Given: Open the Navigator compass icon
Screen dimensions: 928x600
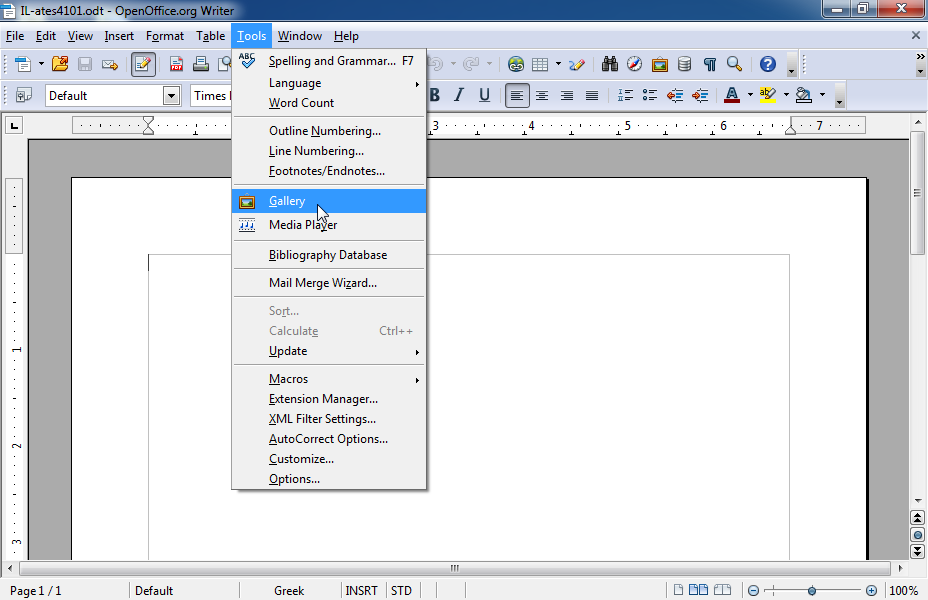Looking at the screenshot, I should tap(634, 64).
